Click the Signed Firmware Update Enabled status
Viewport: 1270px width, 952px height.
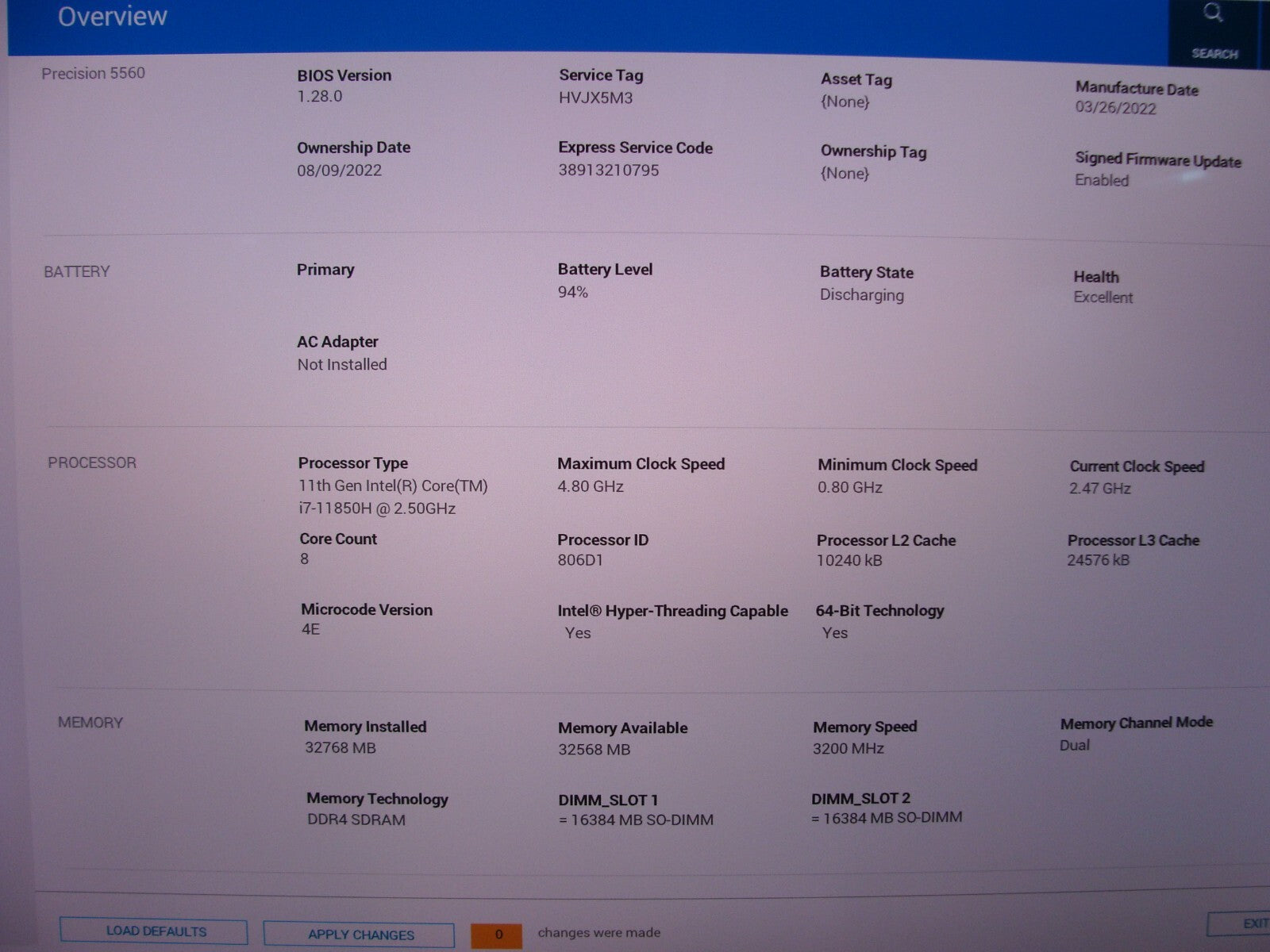click(1101, 180)
